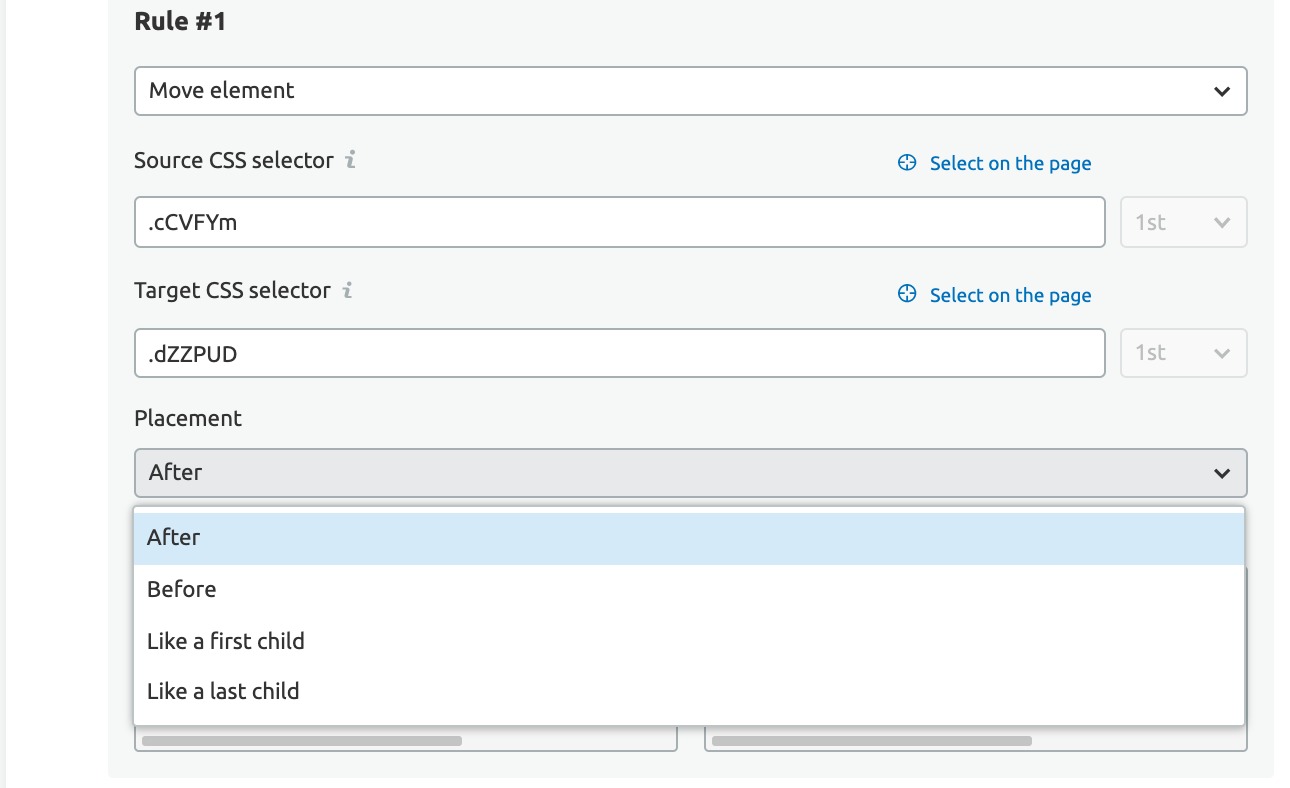Collapse the open Placement dropdown showing After
Screen dimensions: 1290x788
(690, 473)
